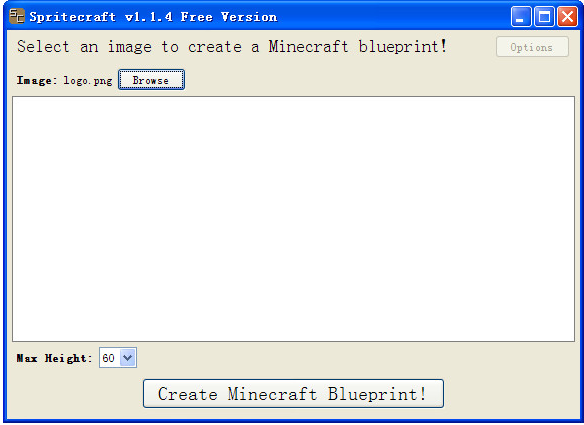The image size is (584, 425).
Task: Click the Spritecraft SC logo icon
Action: [x=16, y=16]
